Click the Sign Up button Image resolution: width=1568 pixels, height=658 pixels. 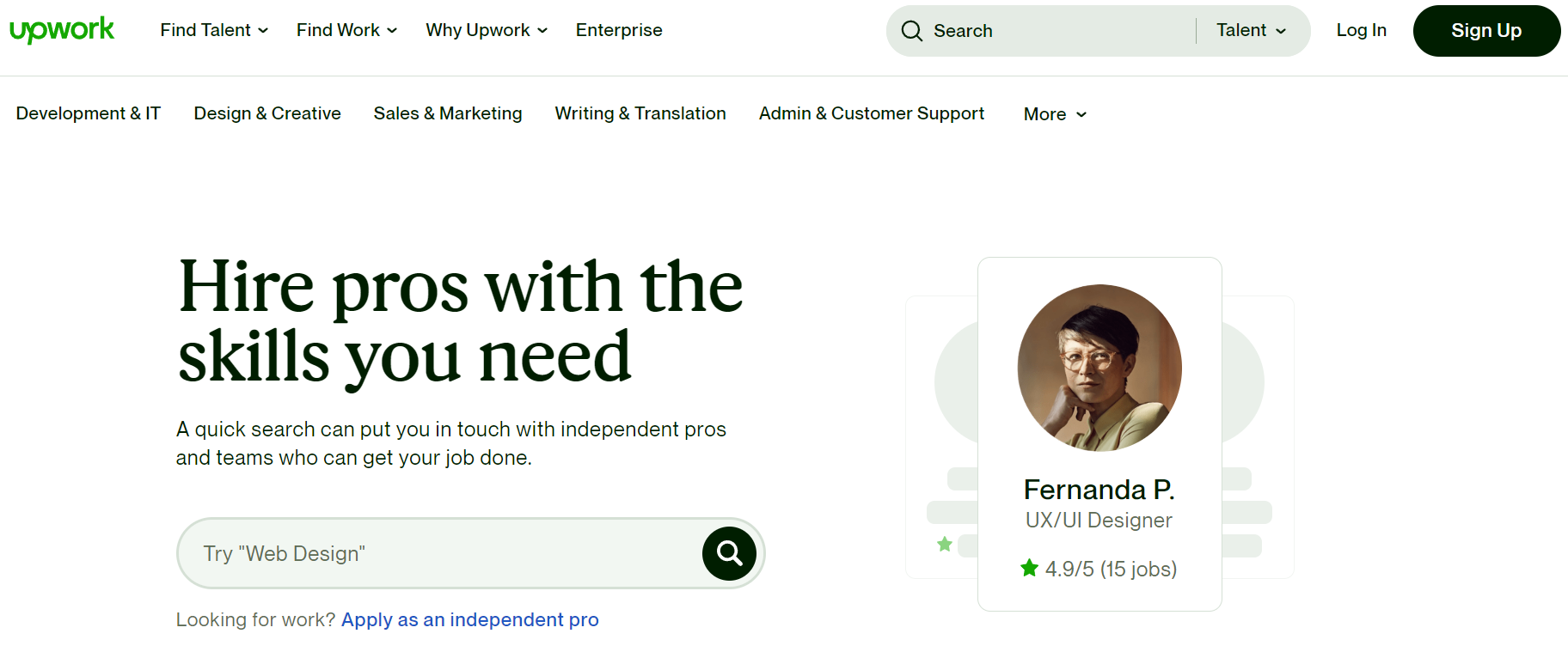click(x=1486, y=30)
